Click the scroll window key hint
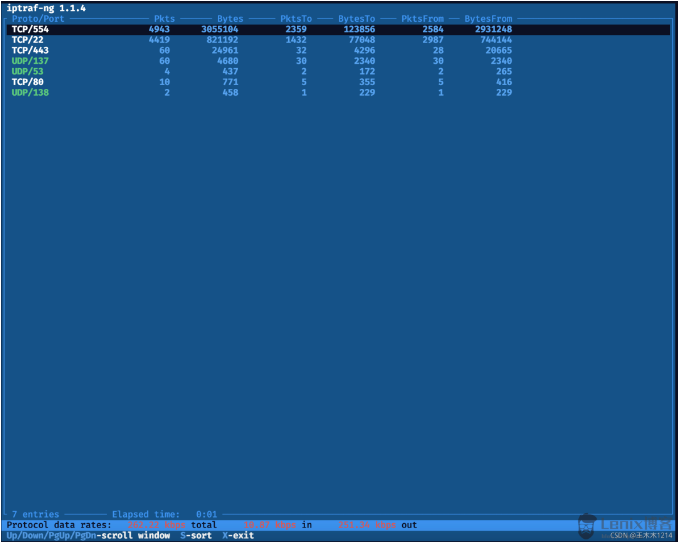Image resolution: width=679 pixels, height=542 pixels. tap(88, 536)
